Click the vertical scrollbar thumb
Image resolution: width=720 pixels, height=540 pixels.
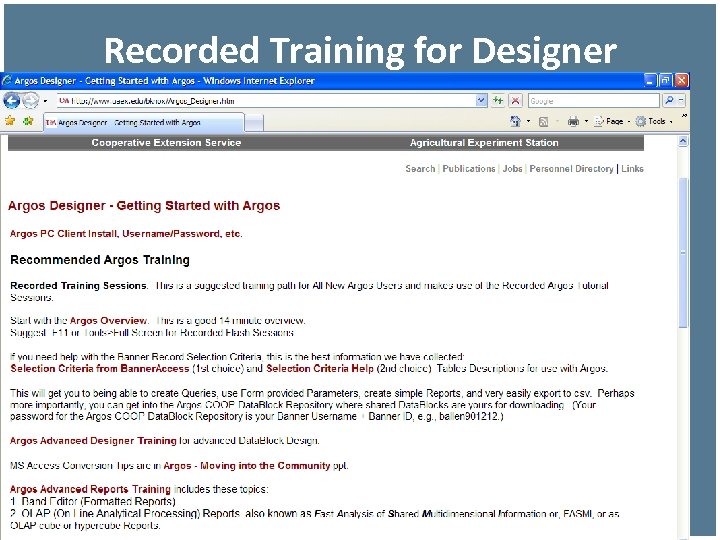683,252
